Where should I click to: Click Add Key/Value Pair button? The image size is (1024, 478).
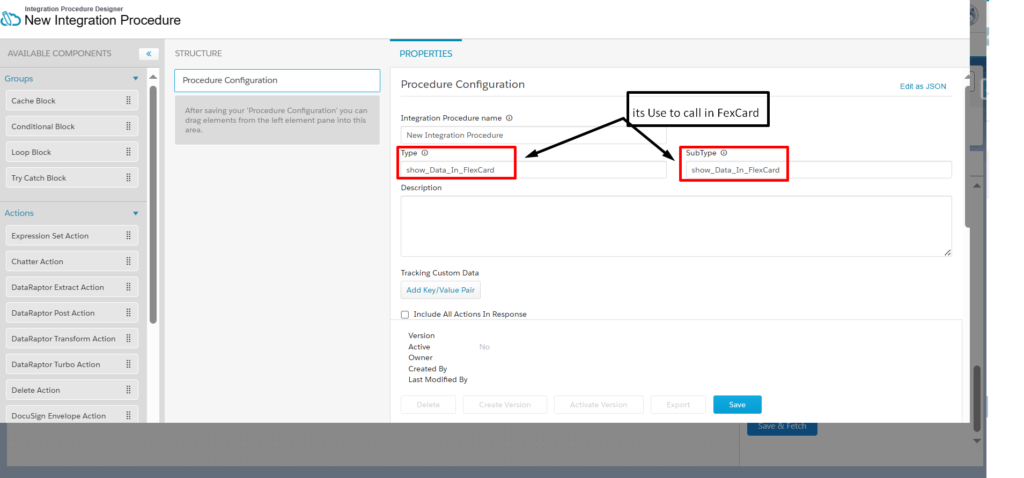tap(440, 290)
